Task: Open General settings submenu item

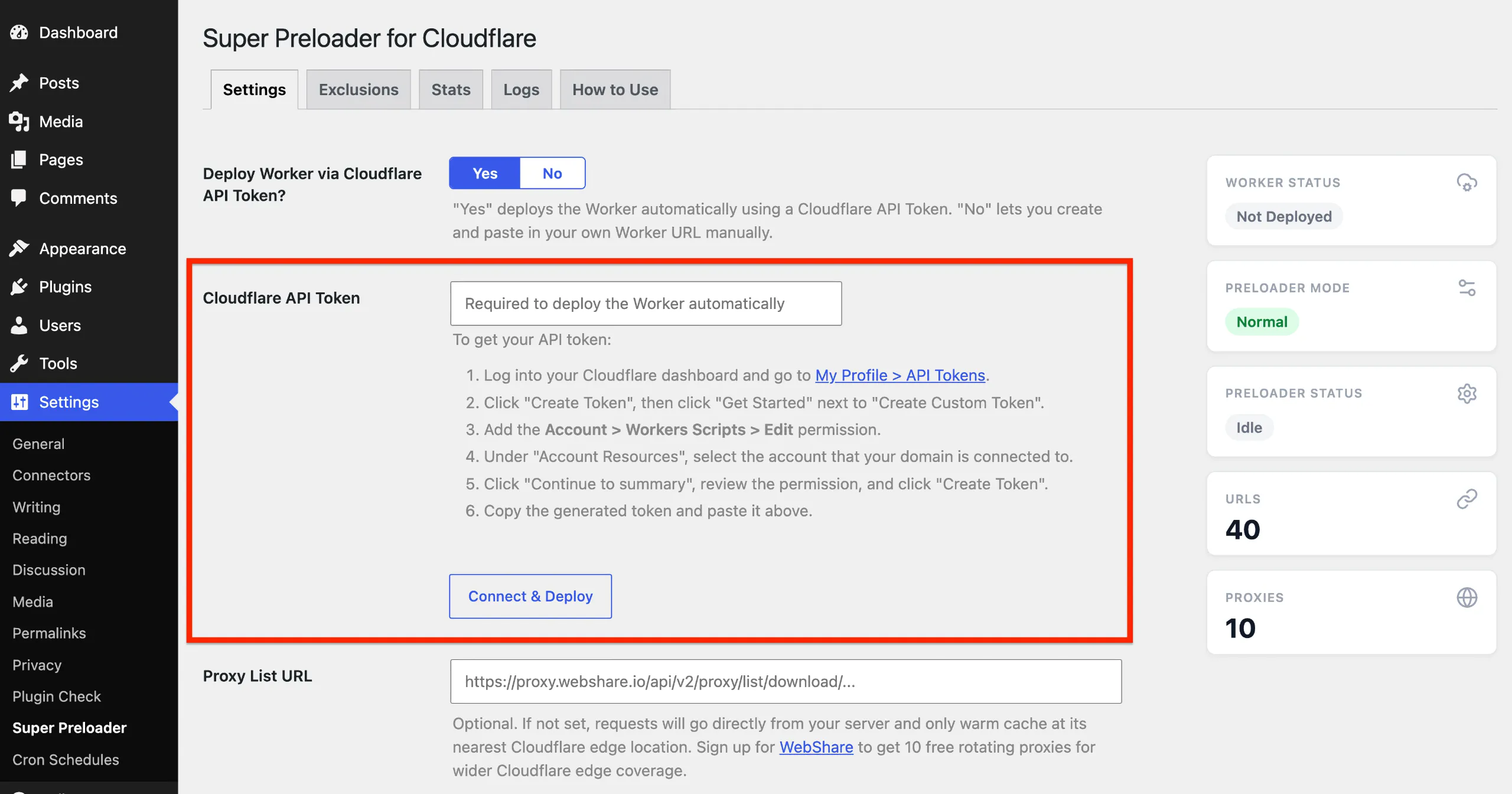Action: [x=38, y=444]
